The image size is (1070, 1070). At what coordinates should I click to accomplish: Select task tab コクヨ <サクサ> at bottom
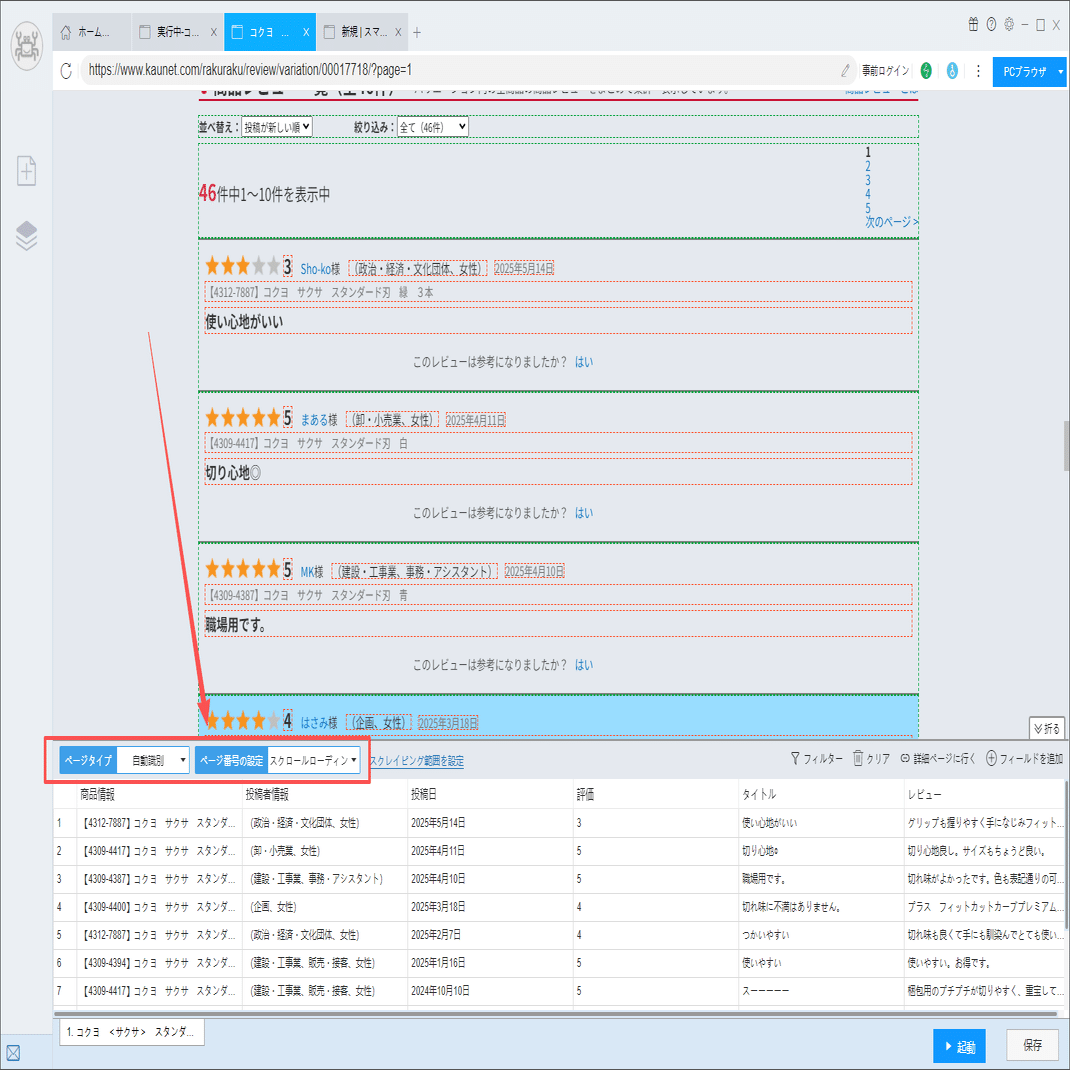coord(132,1032)
